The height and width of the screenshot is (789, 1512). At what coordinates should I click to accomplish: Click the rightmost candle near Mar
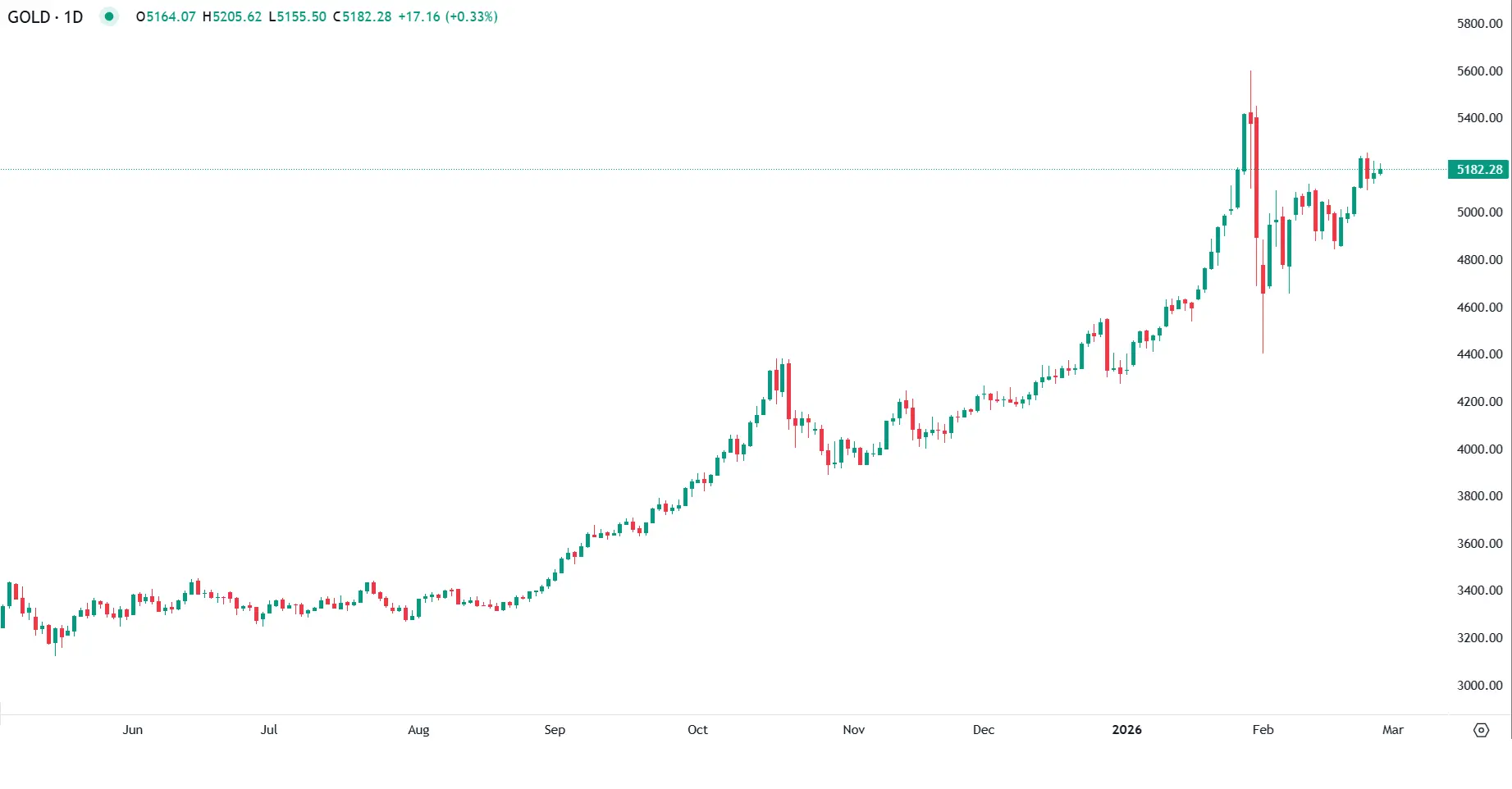tap(1379, 170)
